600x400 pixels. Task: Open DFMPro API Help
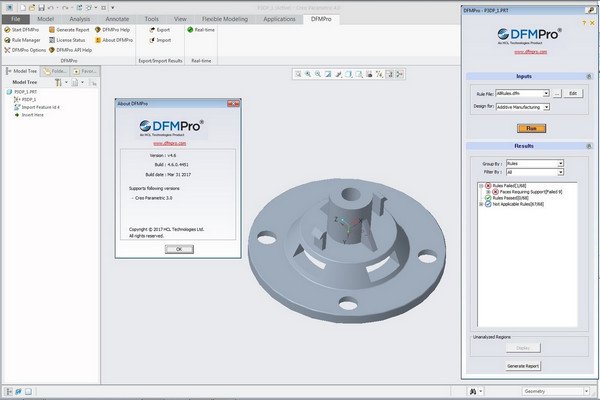[70, 50]
